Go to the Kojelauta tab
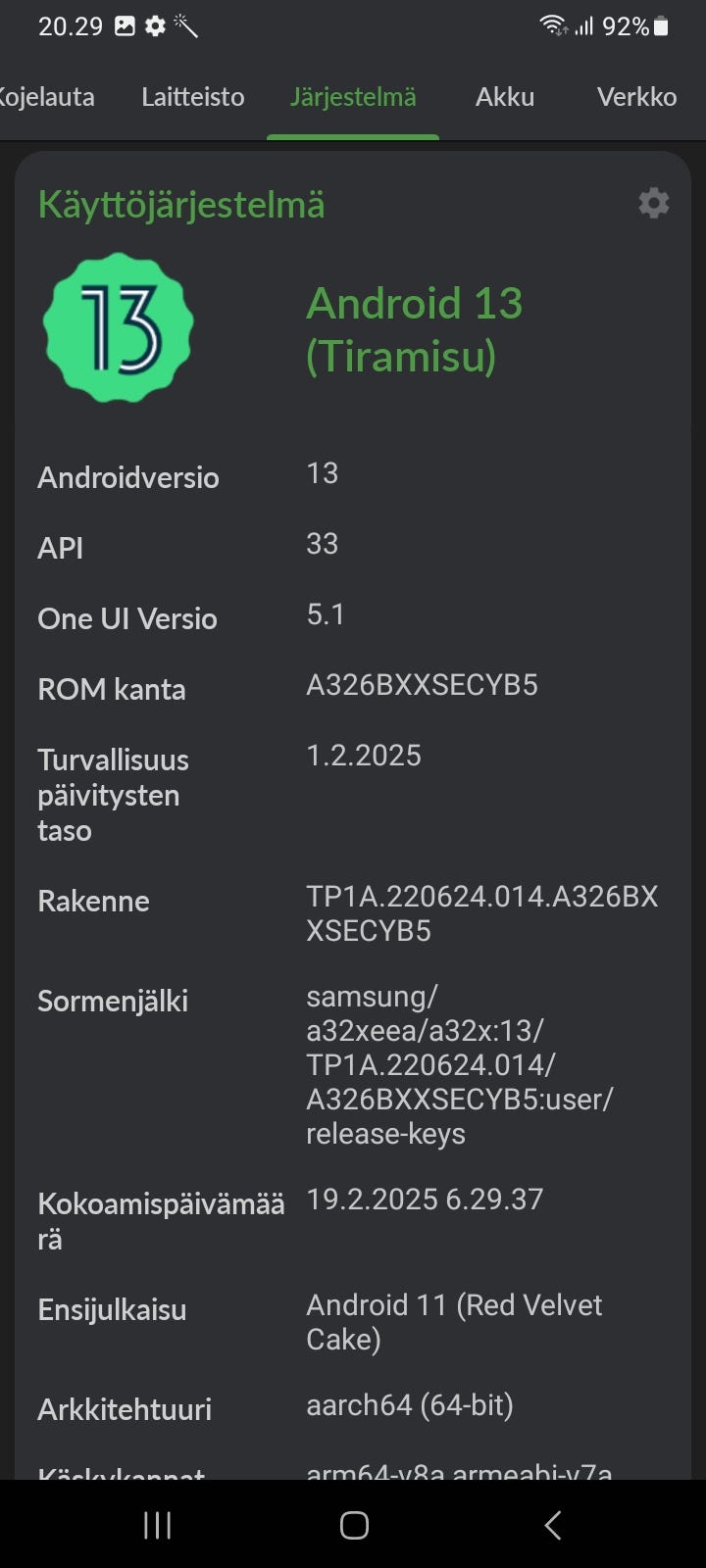The width and height of the screenshot is (706, 1568). click(x=46, y=97)
